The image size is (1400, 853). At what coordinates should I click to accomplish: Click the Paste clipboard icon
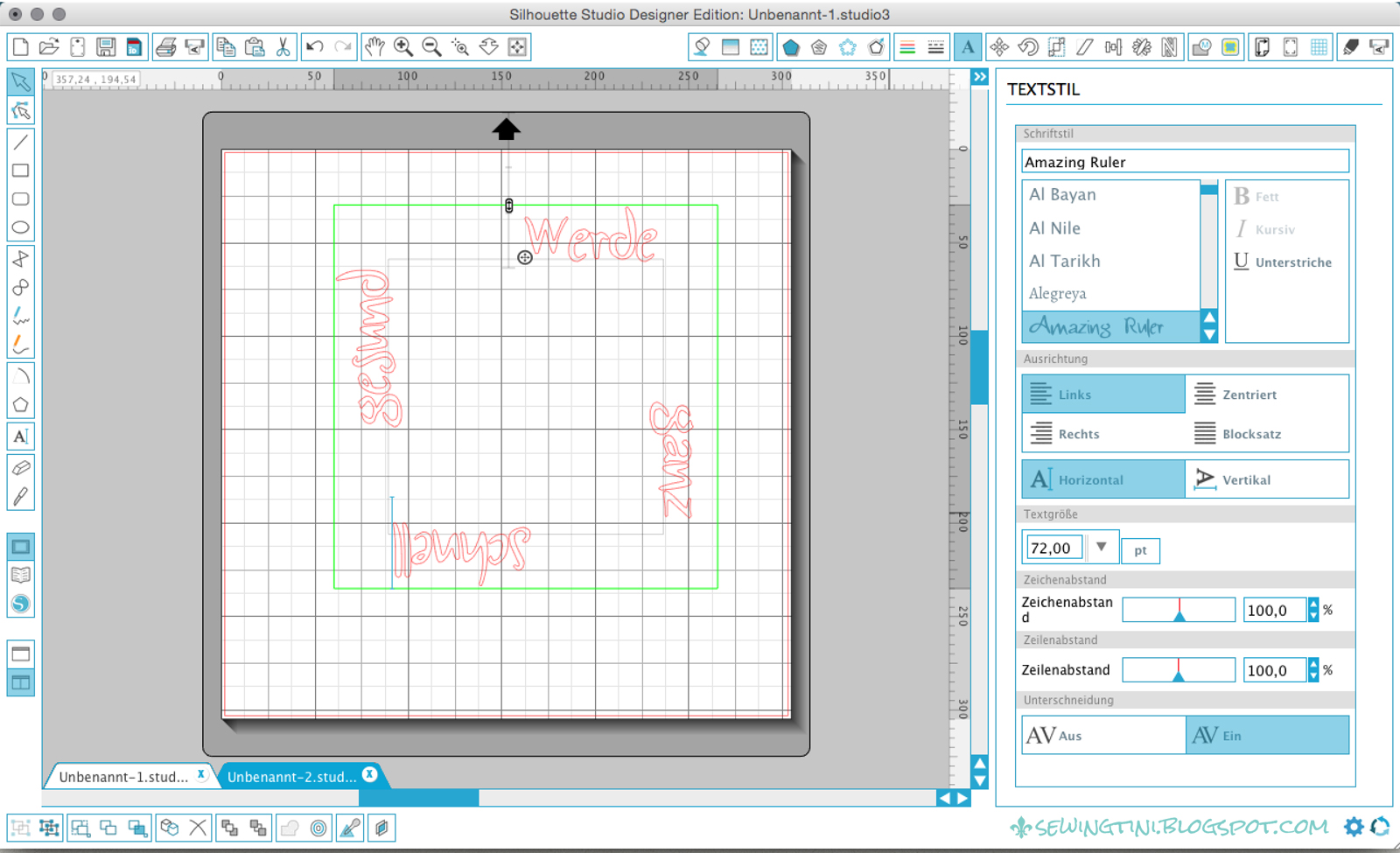[255, 47]
